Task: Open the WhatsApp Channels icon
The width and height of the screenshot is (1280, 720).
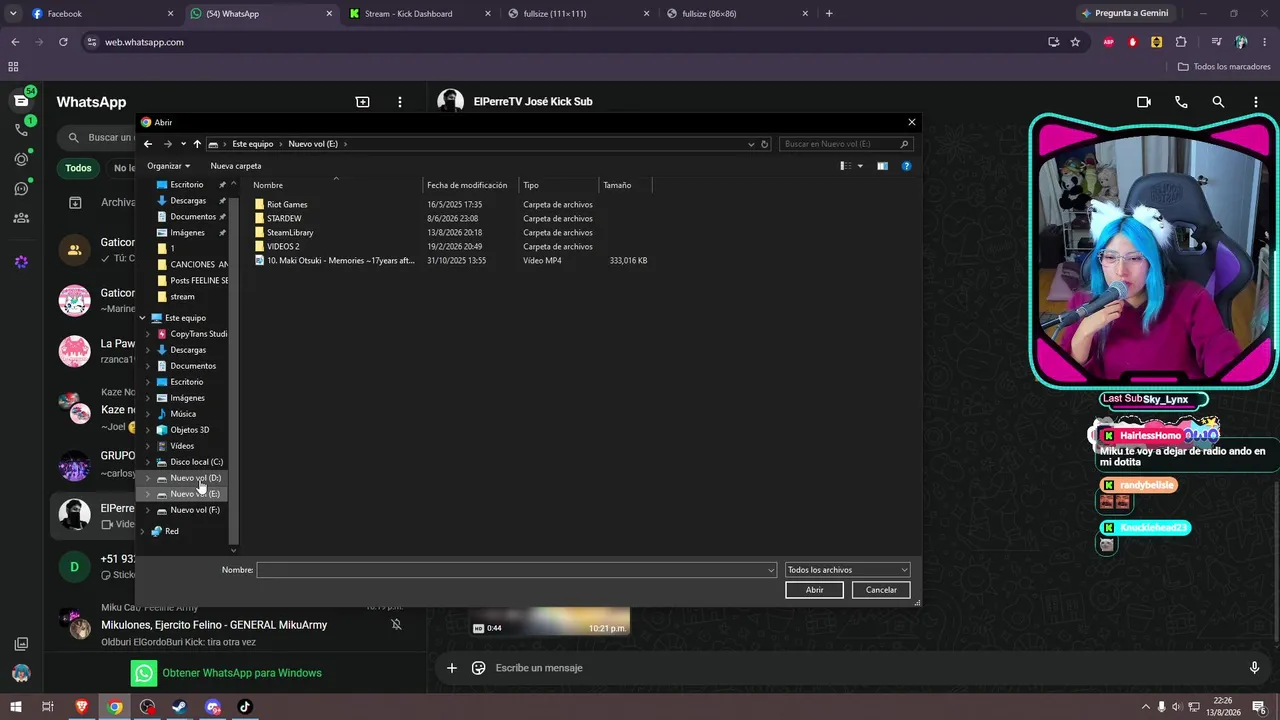Action: coord(21,188)
